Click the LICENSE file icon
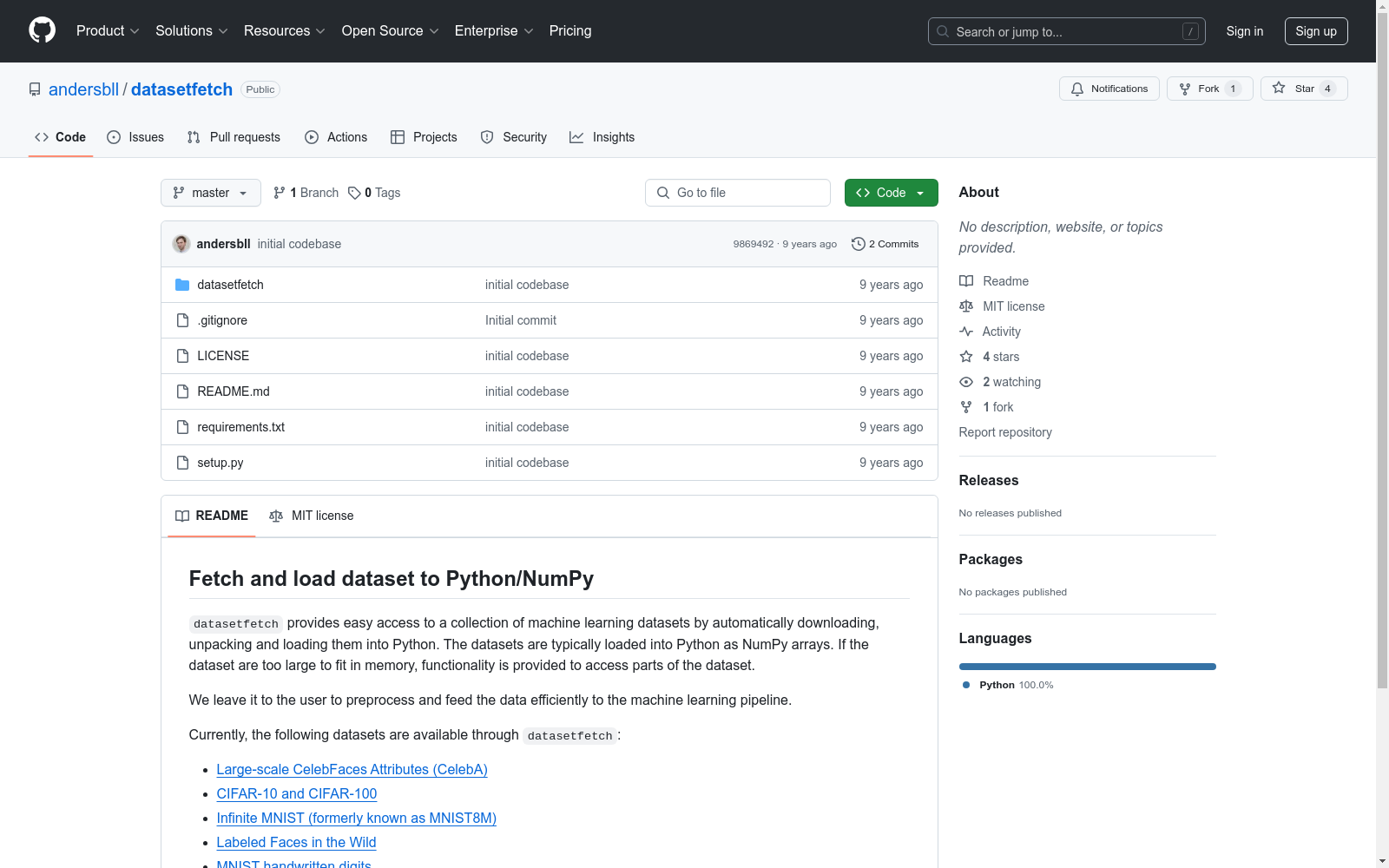This screenshot has width=1389, height=868. click(182, 356)
